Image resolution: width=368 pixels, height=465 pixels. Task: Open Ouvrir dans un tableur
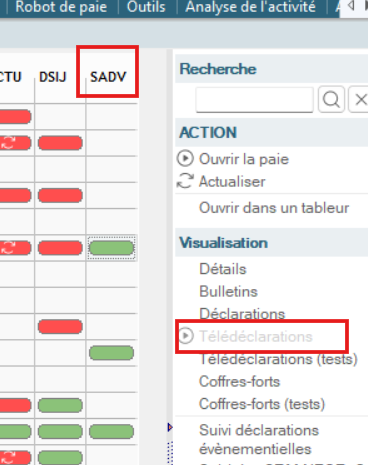tap(274, 208)
